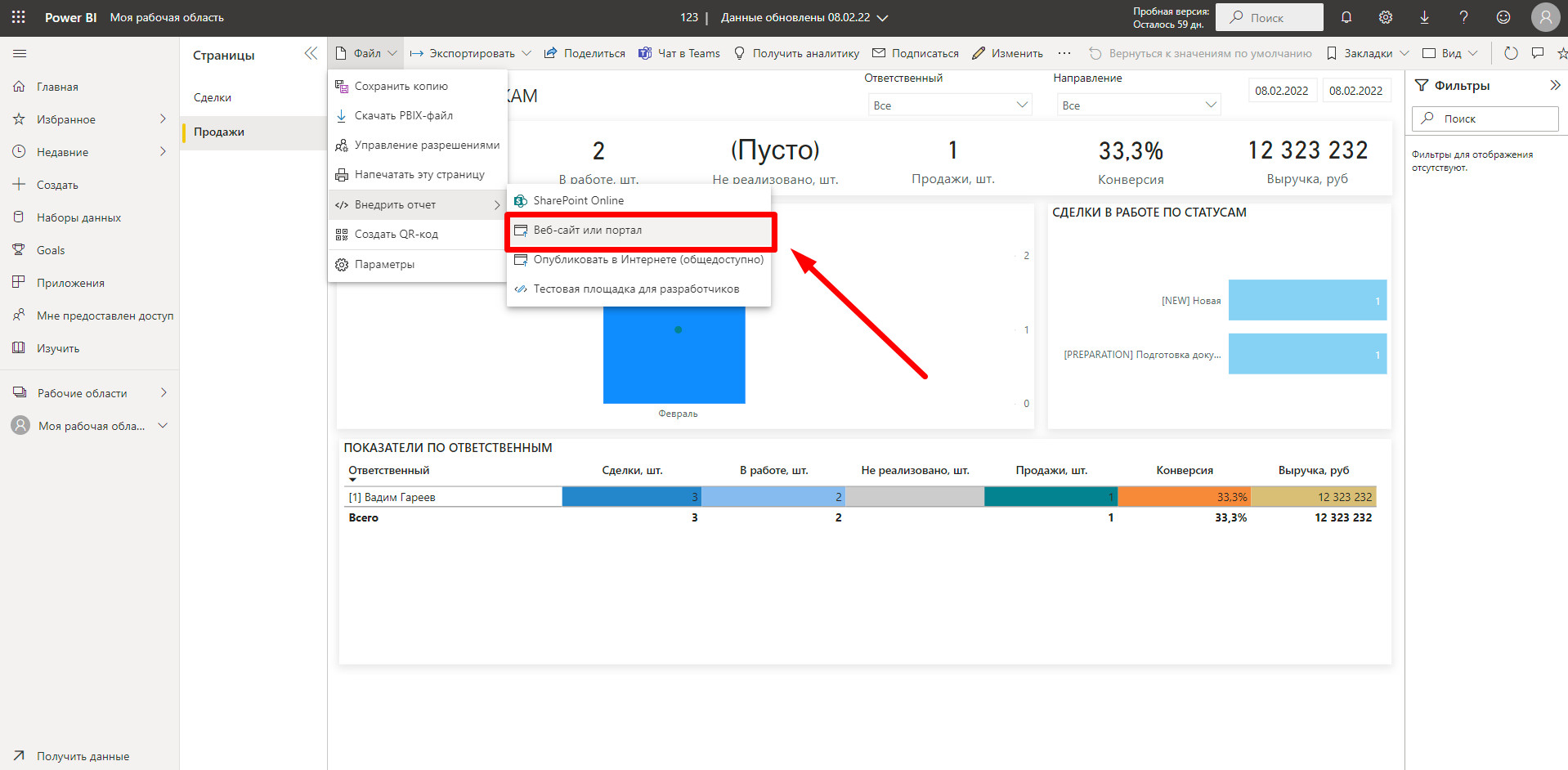
Task: Choose Создать QR-код from File menu
Action: [x=396, y=235]
